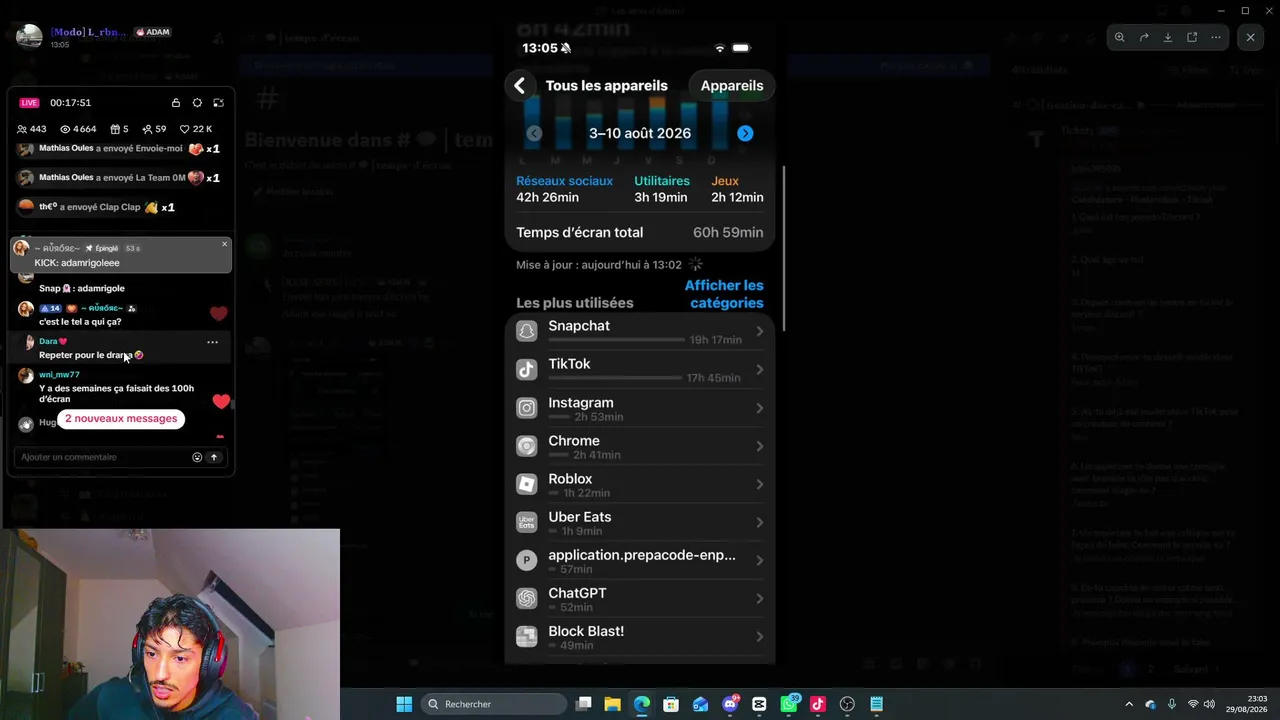1280x720 pixels.
Task: Open the TikTok taskbar app
Action: tap(818, 704)
